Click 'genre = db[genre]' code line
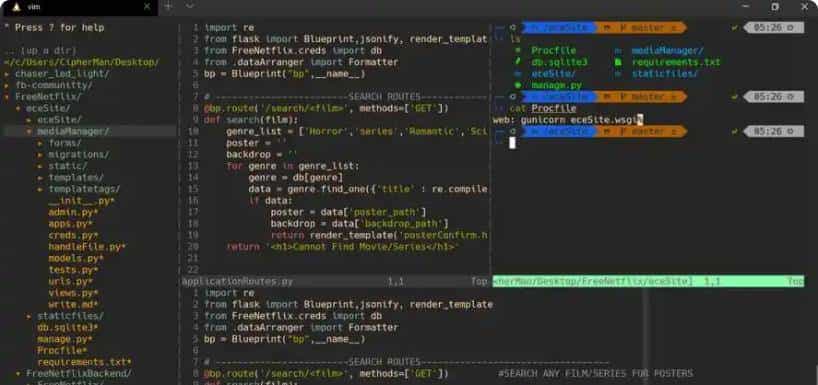818x385 pixels. 296,177
